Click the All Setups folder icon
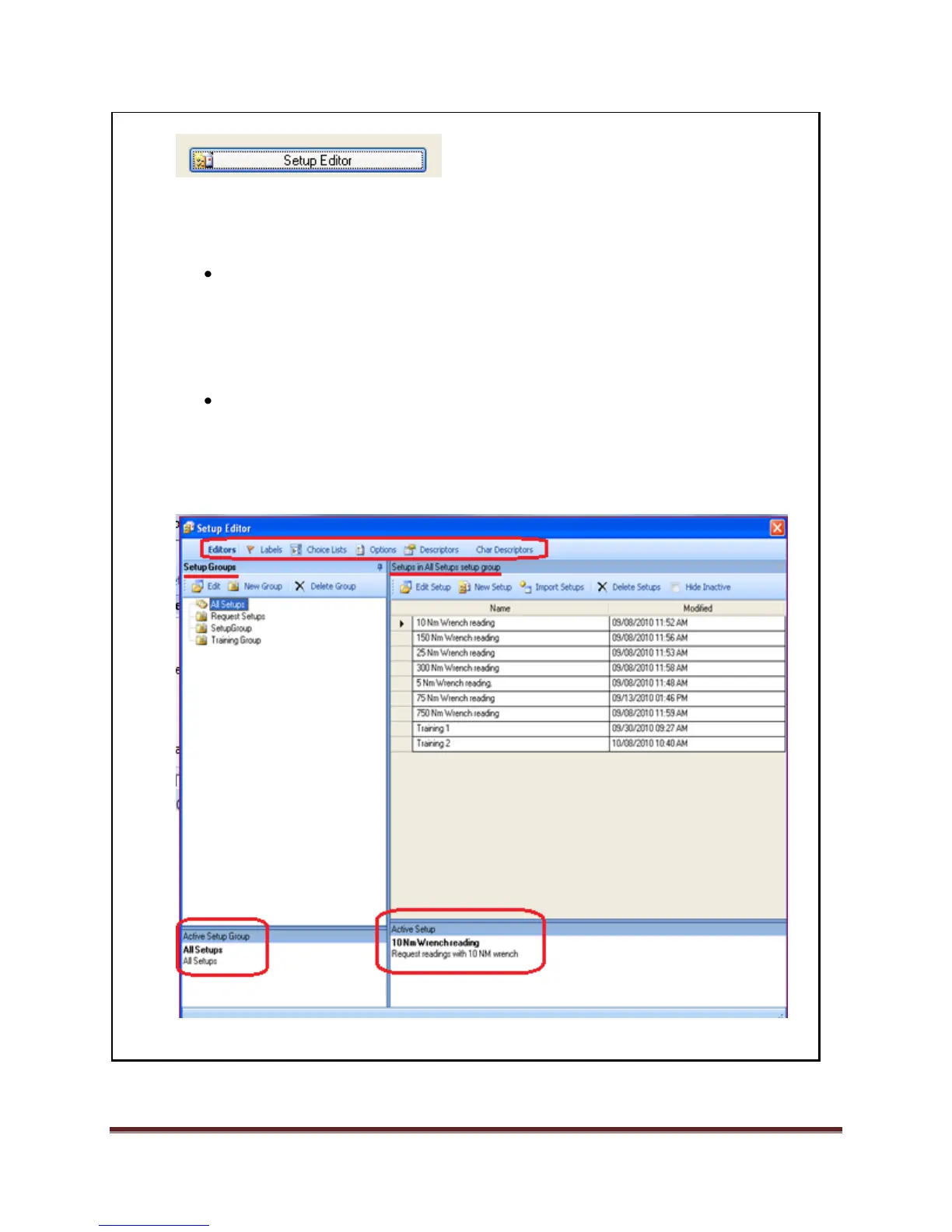The width and height of the screenshot is (952, 1232). [x=201, y=604]
